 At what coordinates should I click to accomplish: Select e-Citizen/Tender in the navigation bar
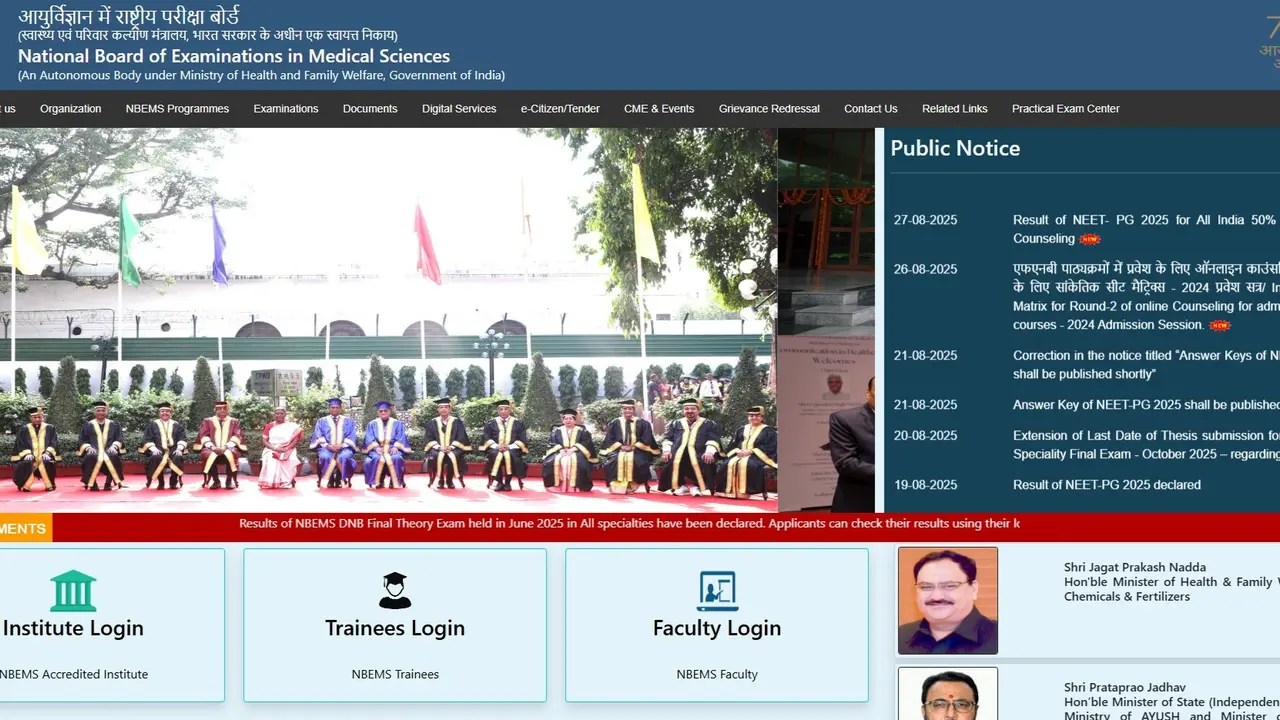[560, 109]
